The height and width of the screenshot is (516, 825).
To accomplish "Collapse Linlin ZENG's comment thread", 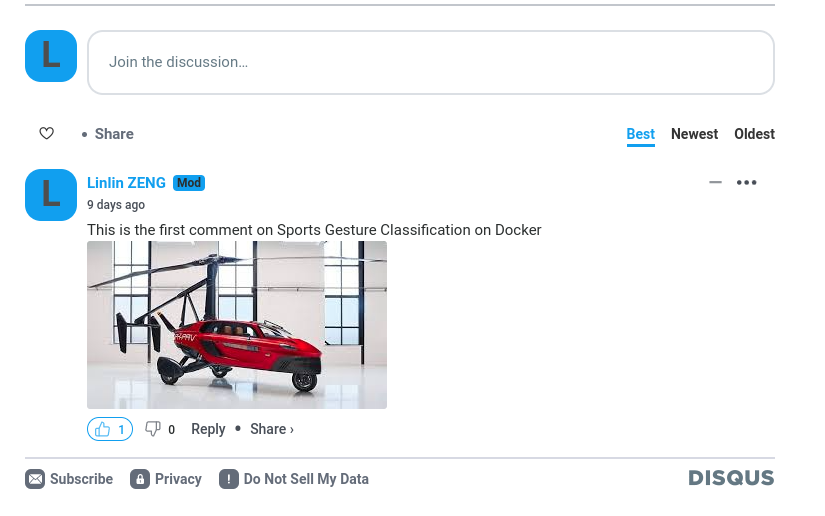I will click(x=715, y=182).
